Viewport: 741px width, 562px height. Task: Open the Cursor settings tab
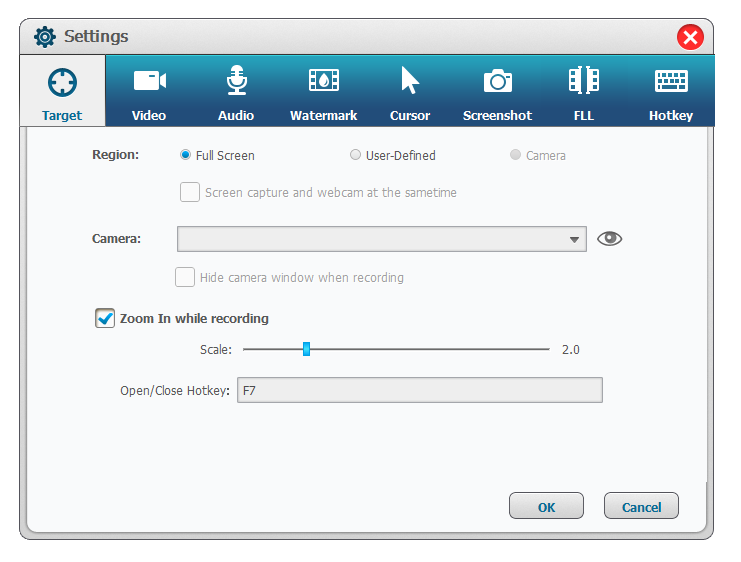[x=410, y=91]
